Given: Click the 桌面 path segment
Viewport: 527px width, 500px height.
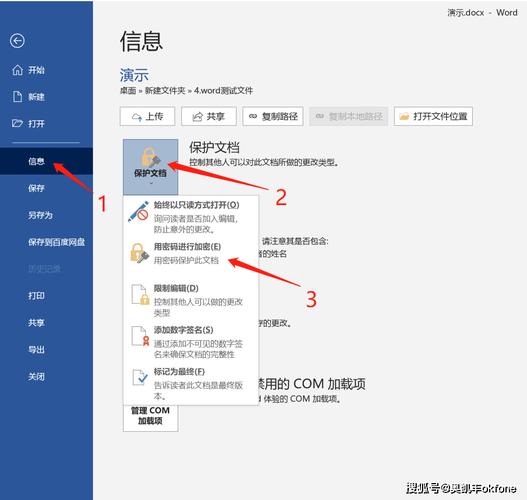Looking at the screenshot, I should [128, 90].
